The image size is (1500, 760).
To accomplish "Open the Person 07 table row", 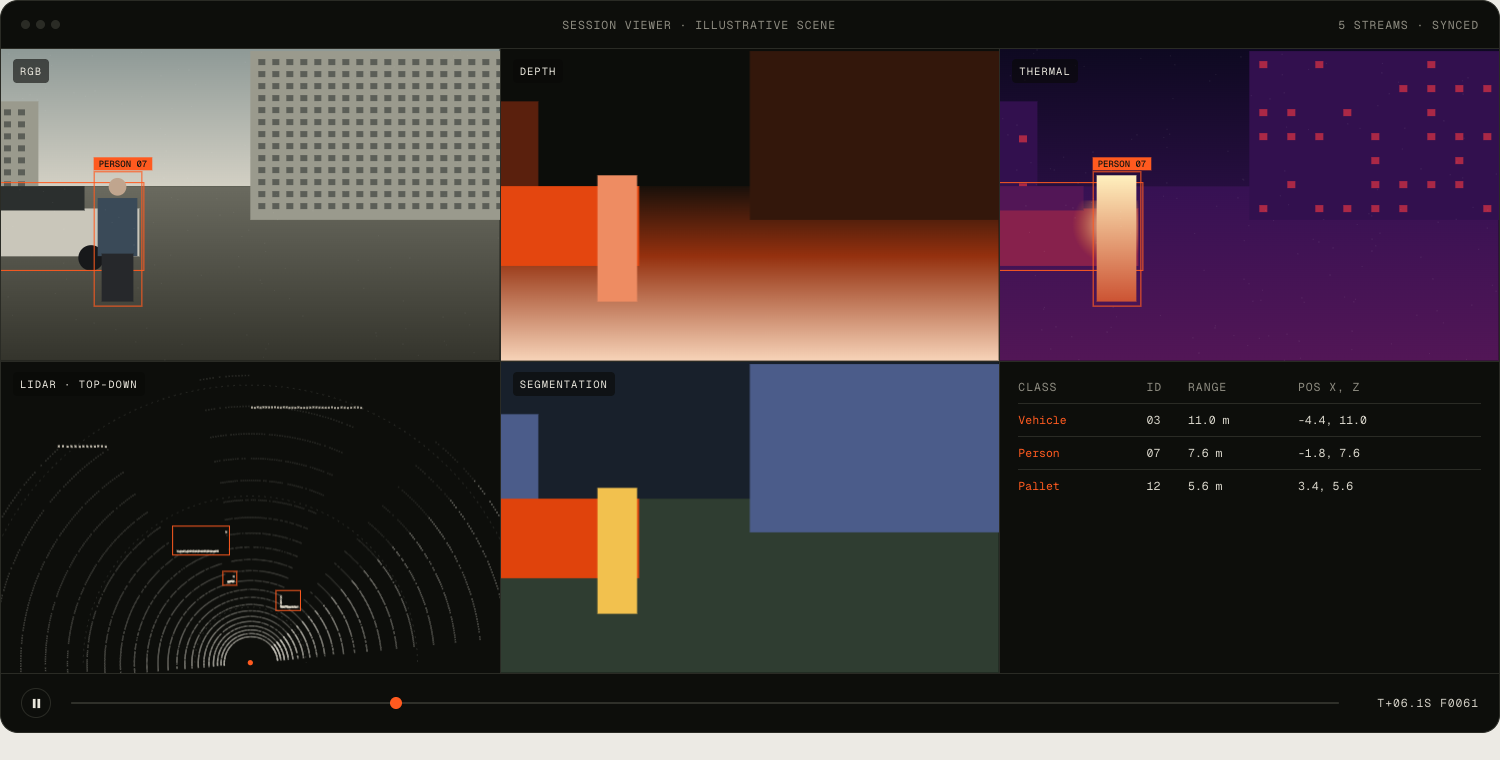I will click(x=1249, y=453).
